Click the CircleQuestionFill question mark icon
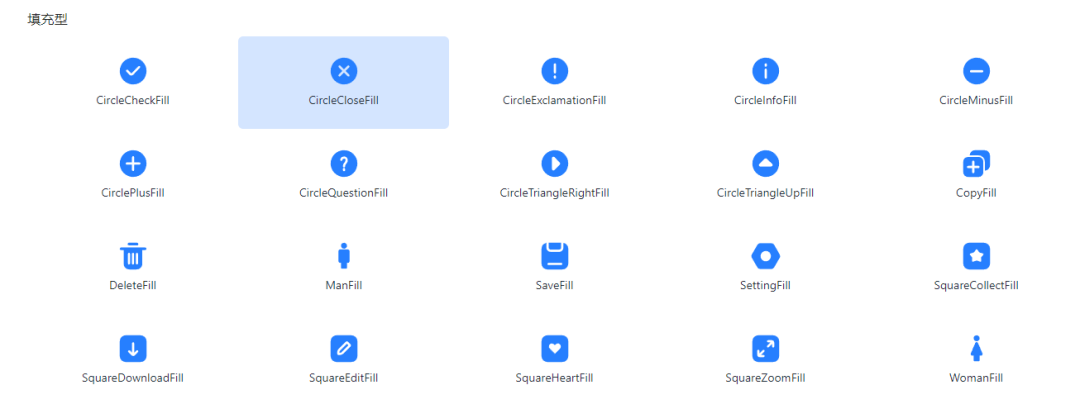The image size is (1080, 404). click(344, 163)
